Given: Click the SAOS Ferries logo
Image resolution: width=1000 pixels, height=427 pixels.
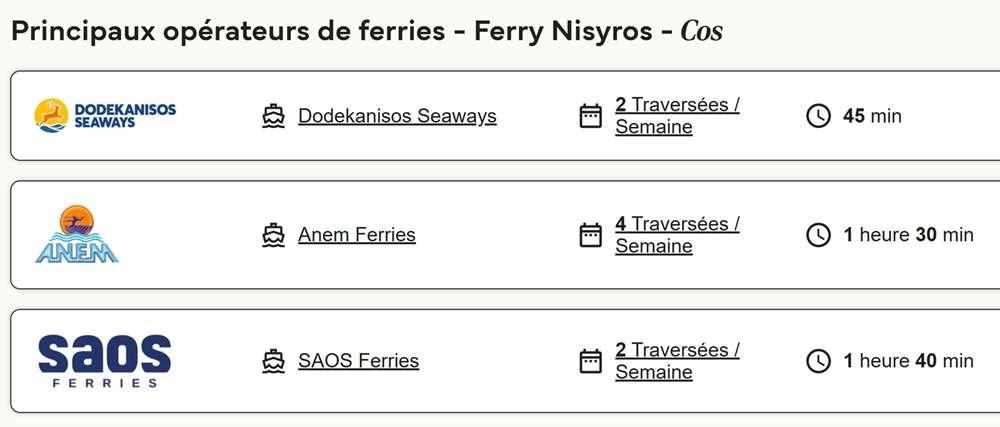Looking at the screenshot, I should 104,361.
